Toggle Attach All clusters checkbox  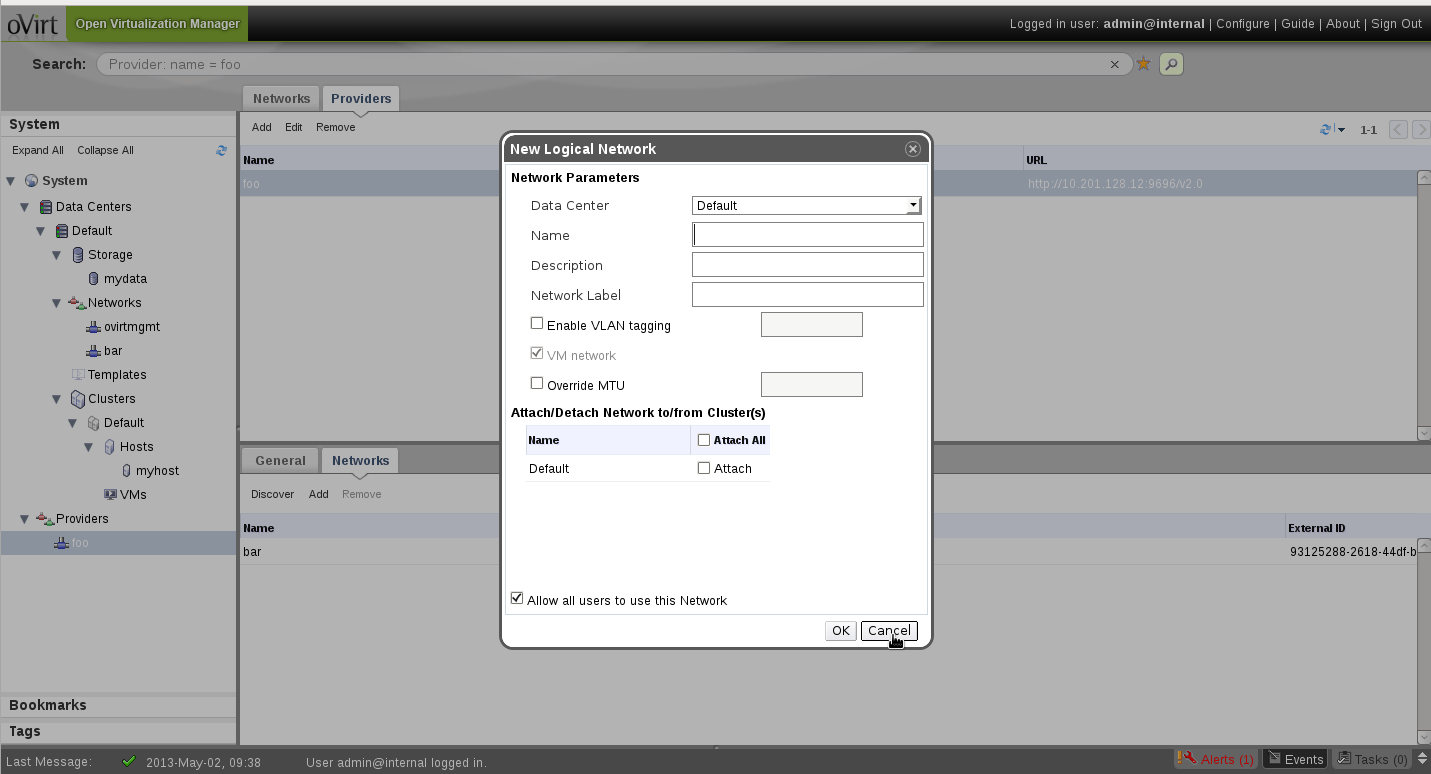(x=704, y=440)
